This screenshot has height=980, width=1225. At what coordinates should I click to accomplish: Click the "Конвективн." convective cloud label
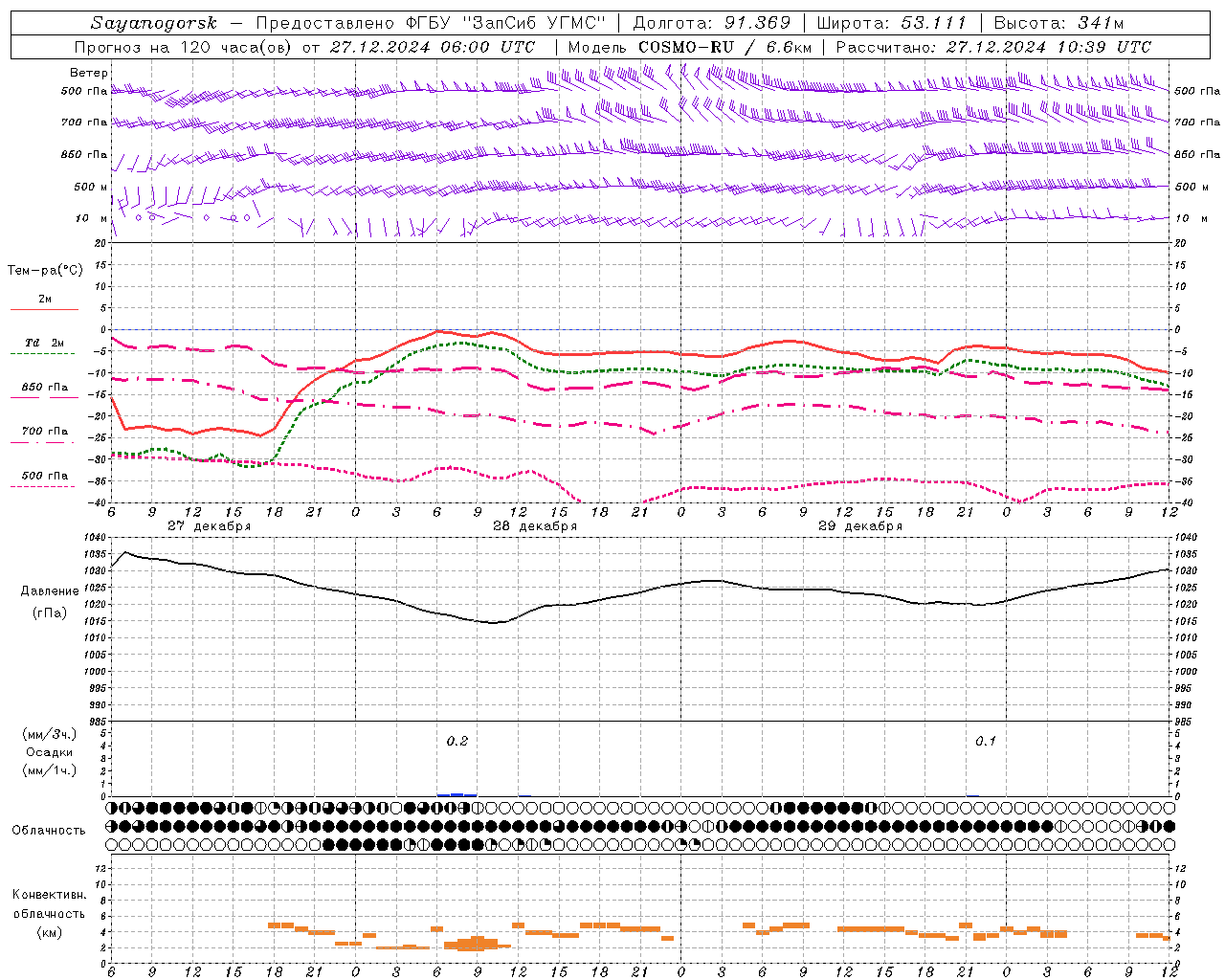pos(50,895)
